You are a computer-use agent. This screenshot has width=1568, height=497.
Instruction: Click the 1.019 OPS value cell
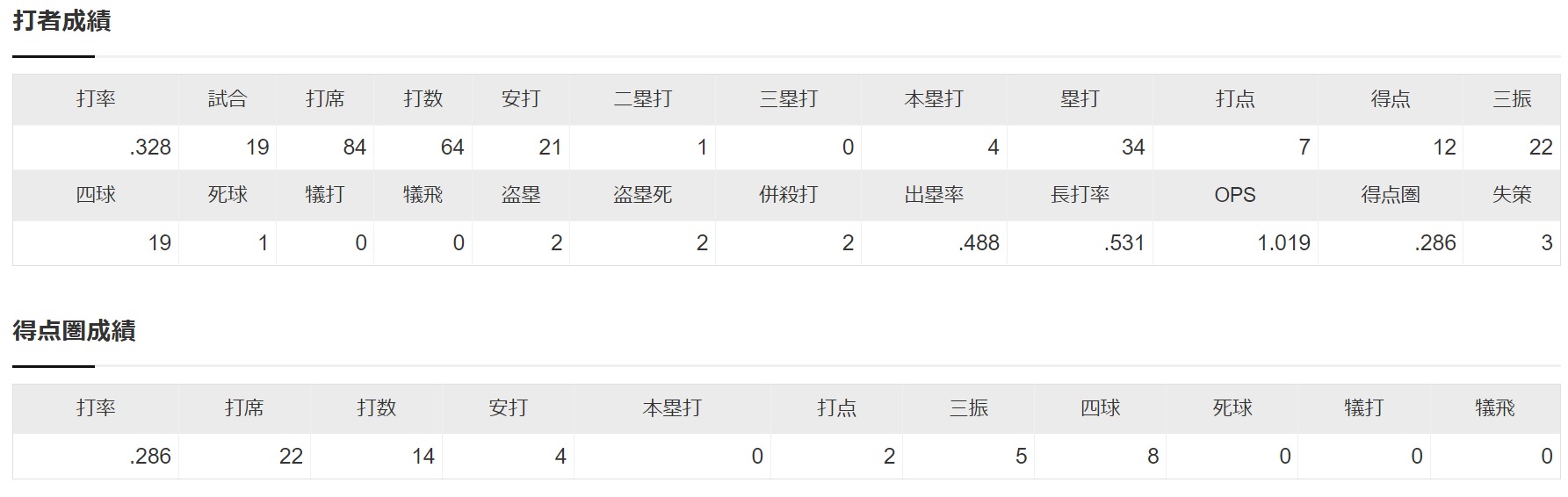click(x=1235, y=243)
